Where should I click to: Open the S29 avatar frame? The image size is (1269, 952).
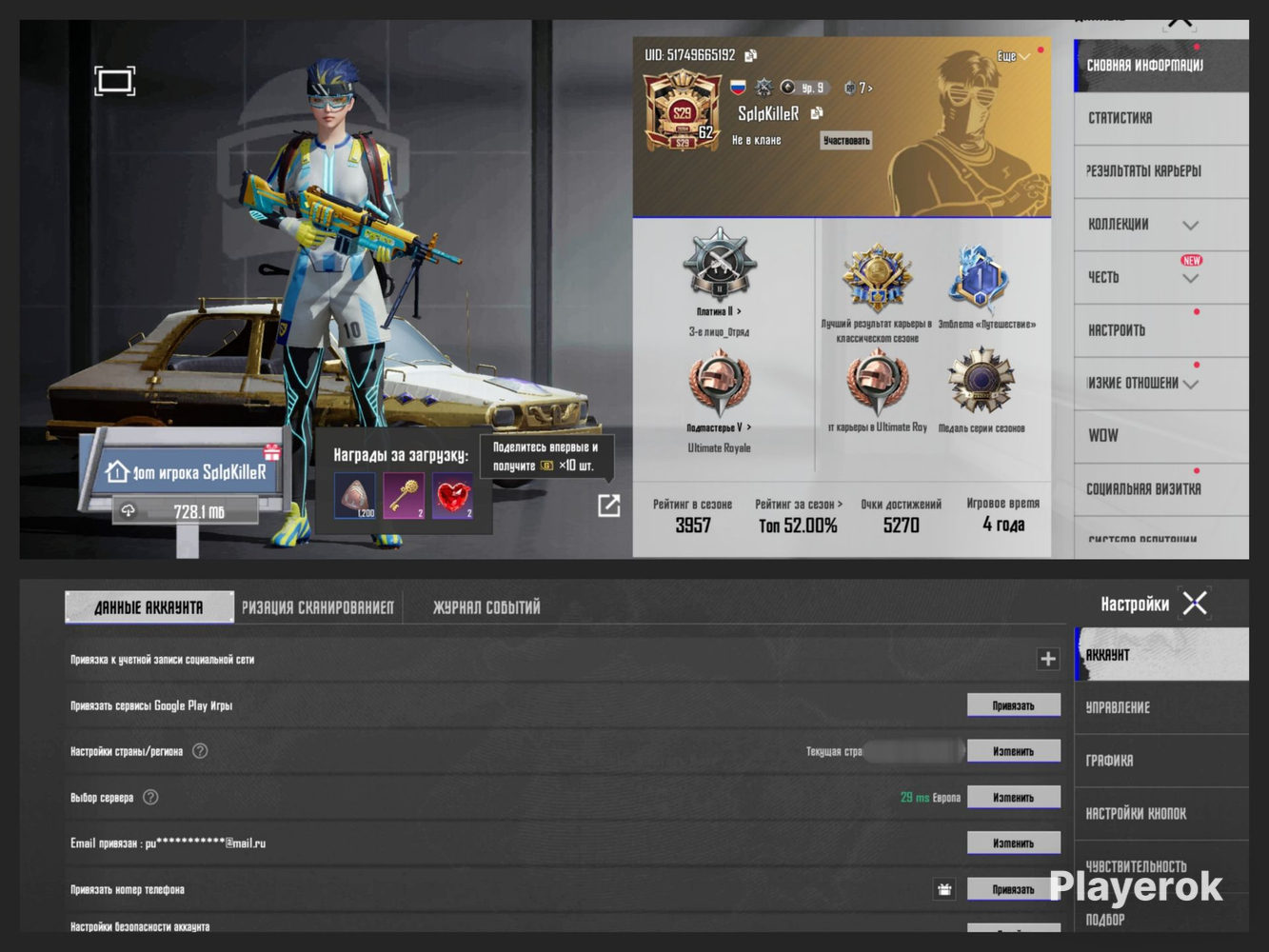tap(682, 111)
